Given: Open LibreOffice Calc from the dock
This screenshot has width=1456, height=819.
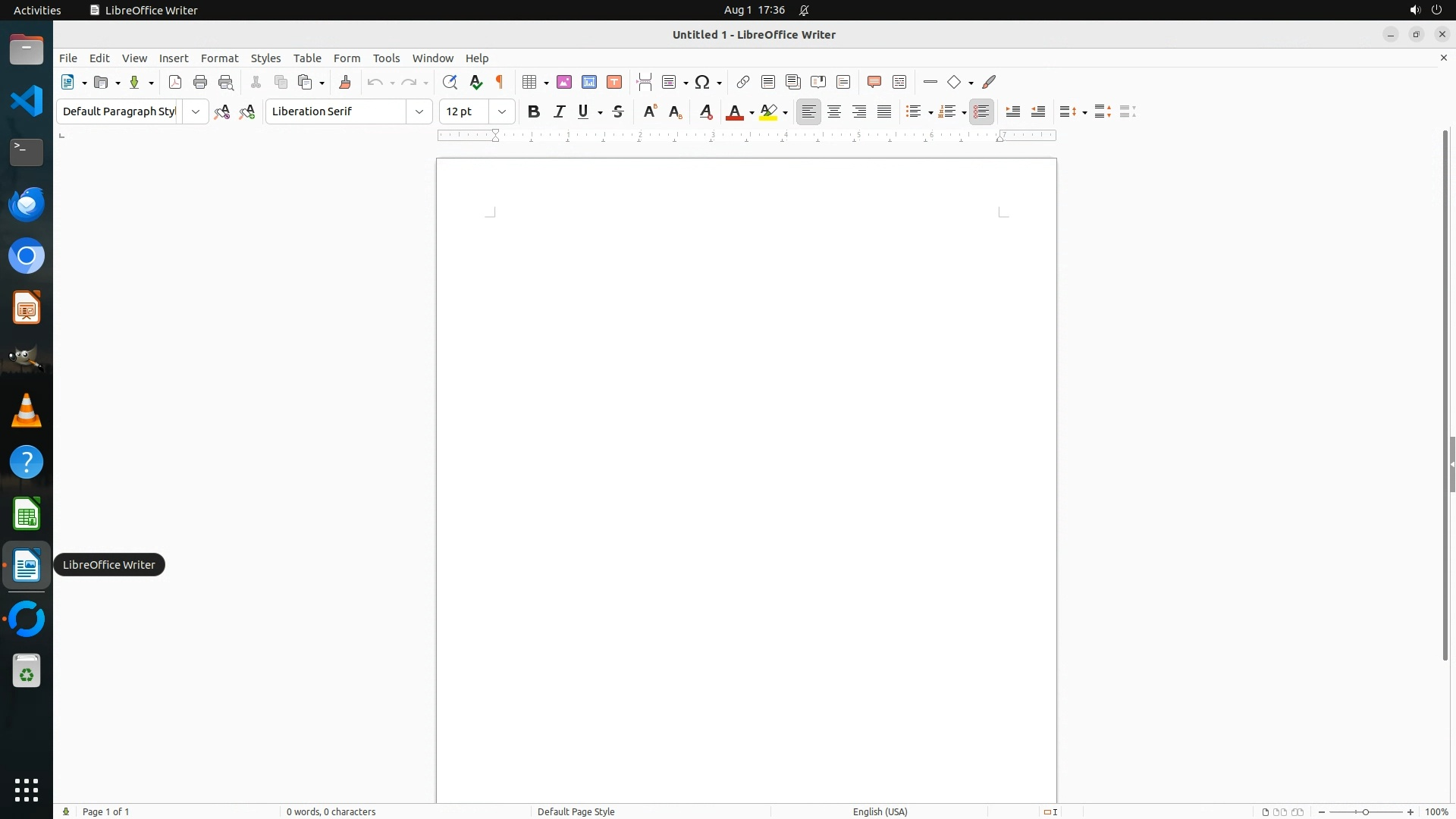Looking at the screenshot, I should click(27, 514).
